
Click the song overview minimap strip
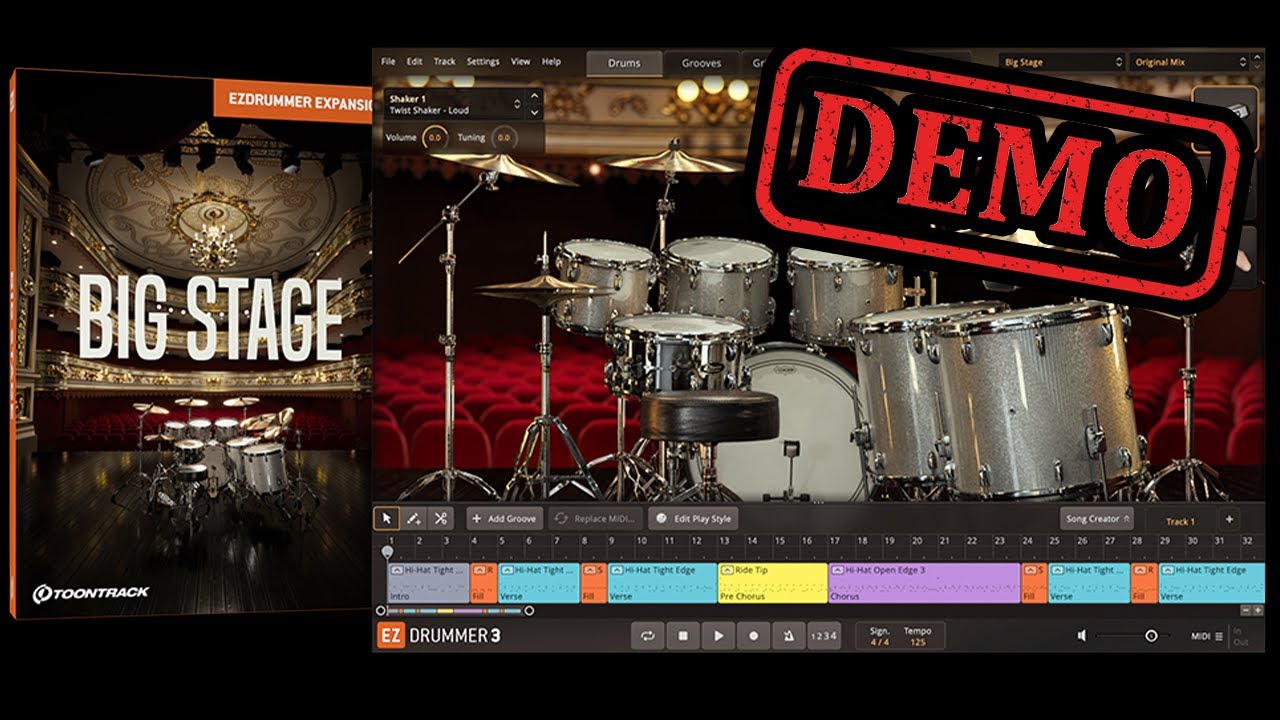455,610
